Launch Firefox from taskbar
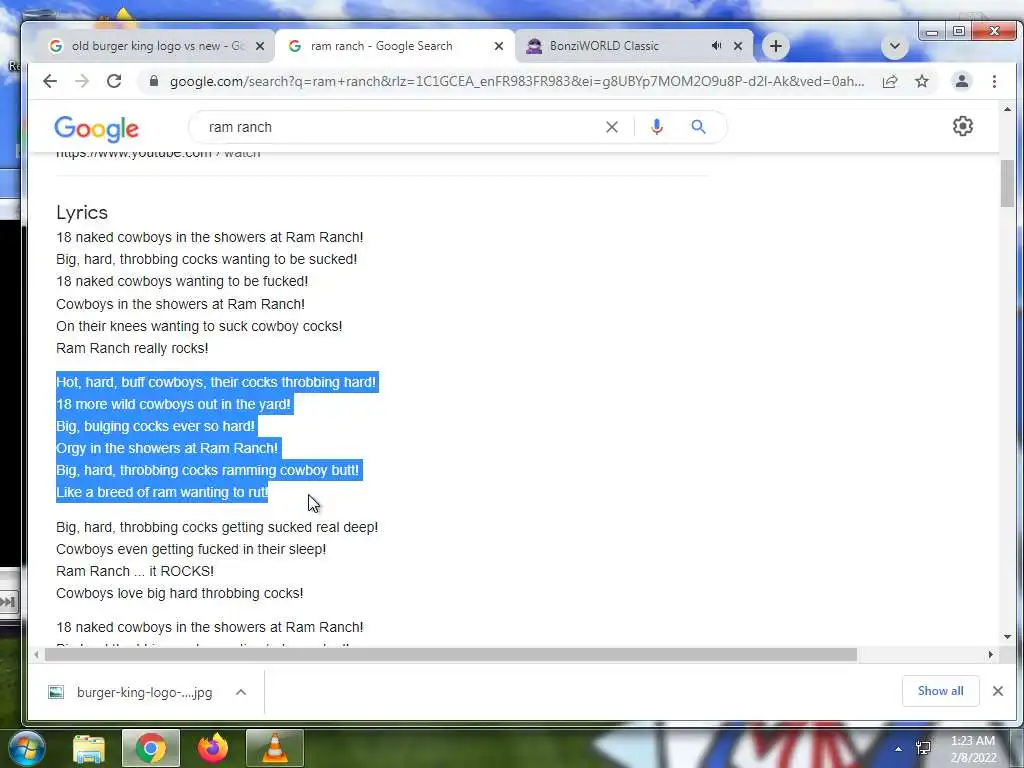 (x=212, y=748)
